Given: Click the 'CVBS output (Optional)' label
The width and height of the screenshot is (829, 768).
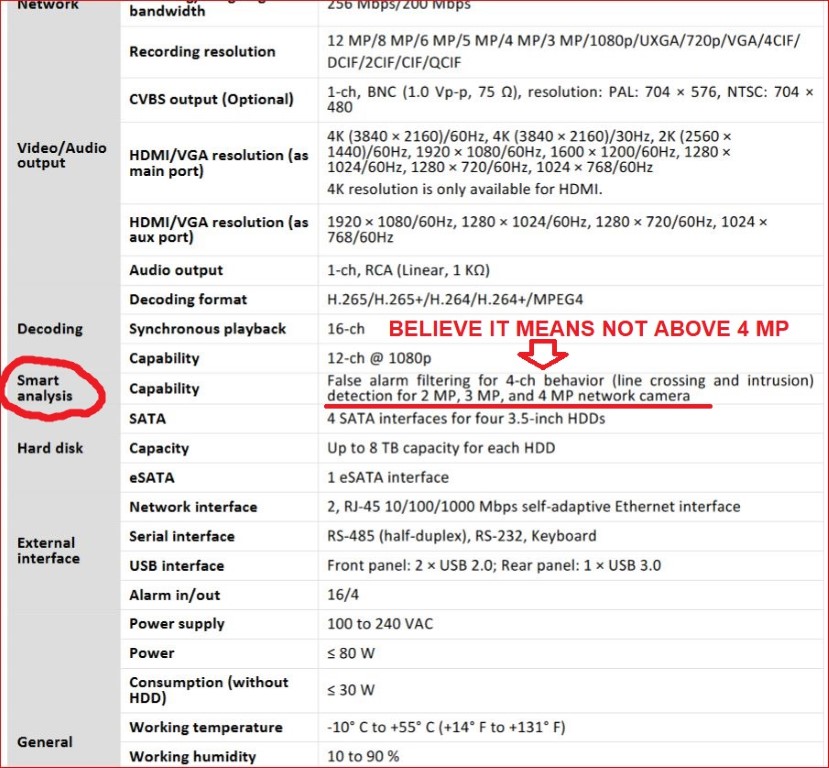Looking at the screenshot, I should [x=211, y=99].
